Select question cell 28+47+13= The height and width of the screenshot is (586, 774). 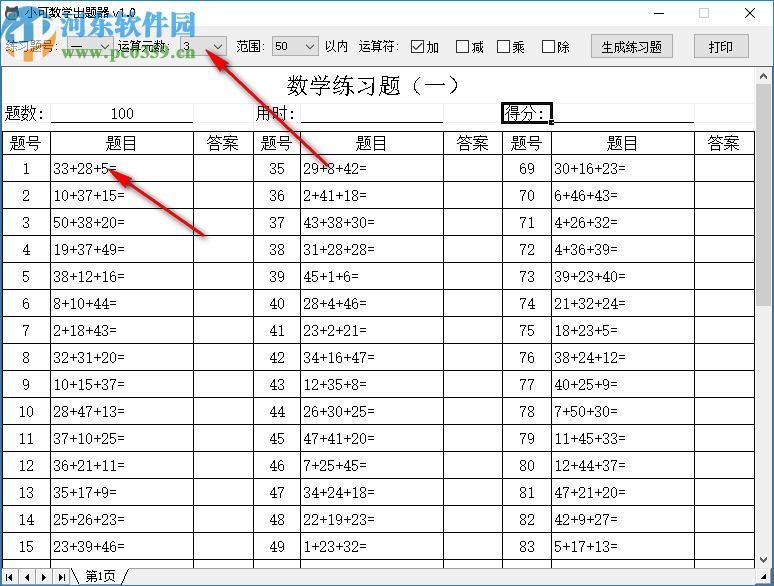[x=122, y=411]
